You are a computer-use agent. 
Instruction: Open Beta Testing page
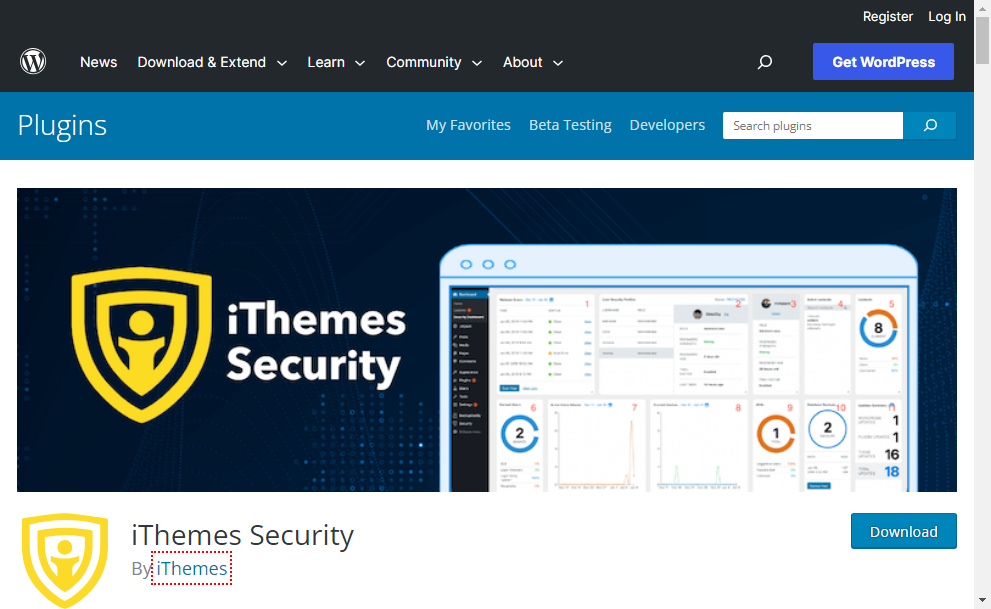pos(570,125)
